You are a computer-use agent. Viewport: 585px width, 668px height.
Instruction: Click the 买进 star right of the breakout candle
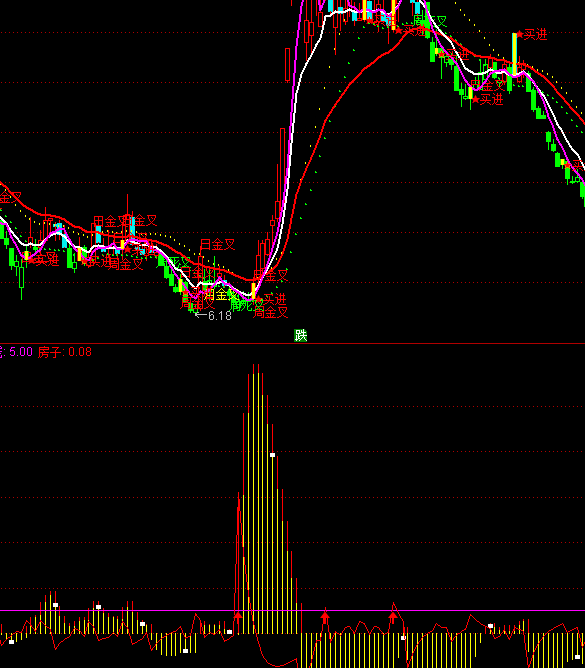(274, 299)
